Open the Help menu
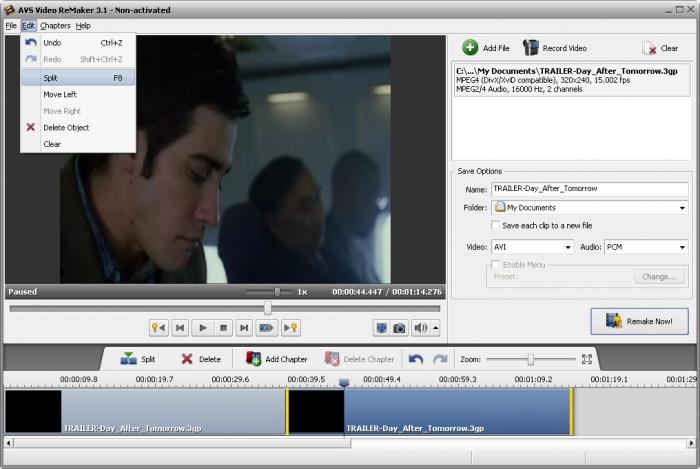The image size is (700, 469). tap(83, 25)
